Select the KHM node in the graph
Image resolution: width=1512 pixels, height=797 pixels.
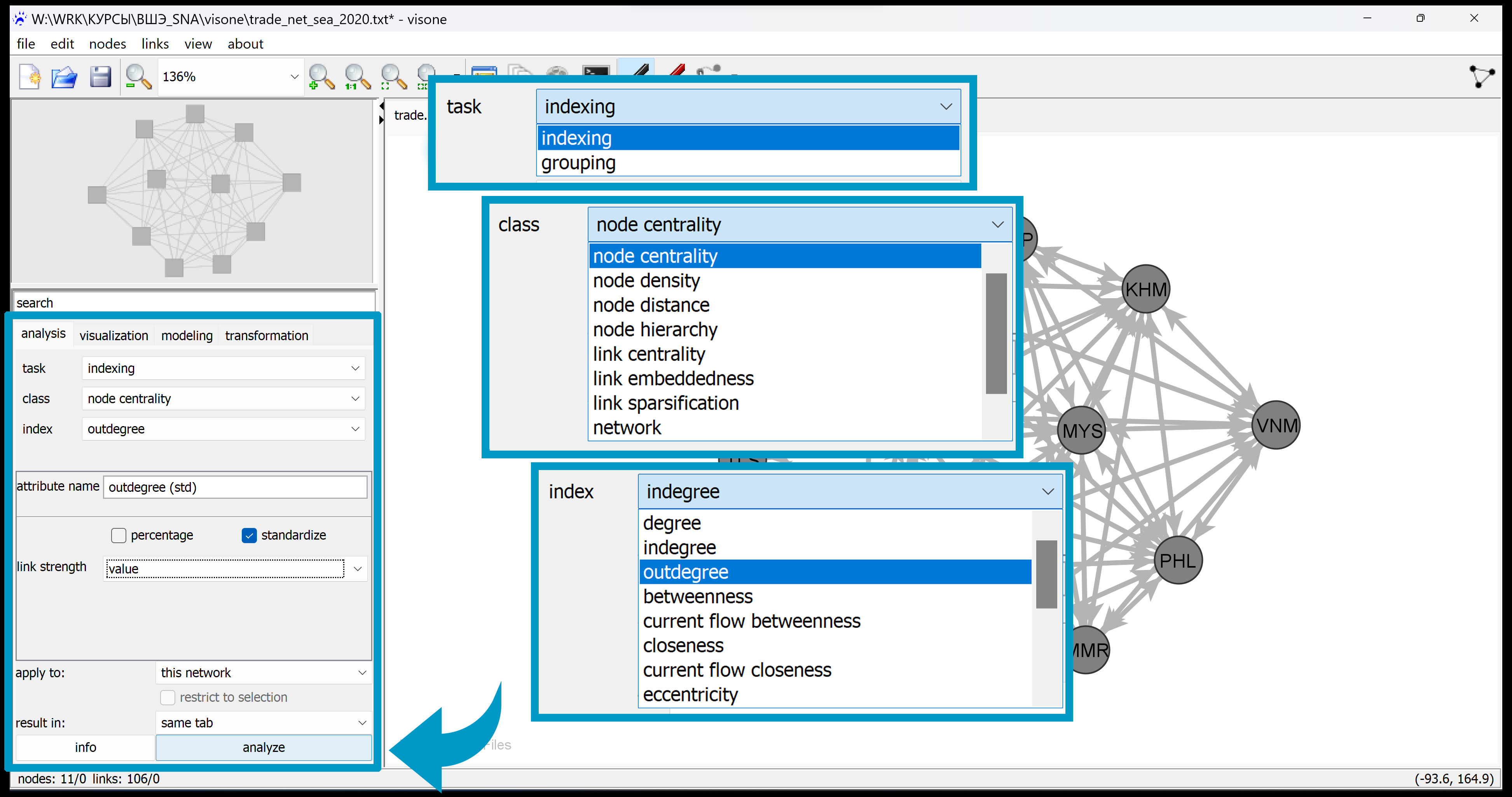[1145, 289]
